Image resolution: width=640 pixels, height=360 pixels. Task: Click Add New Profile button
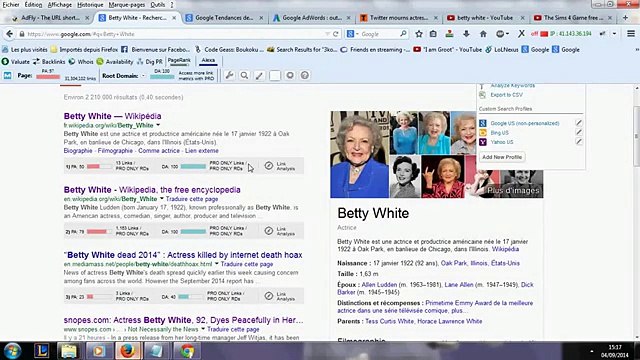[x=502, y=157]
